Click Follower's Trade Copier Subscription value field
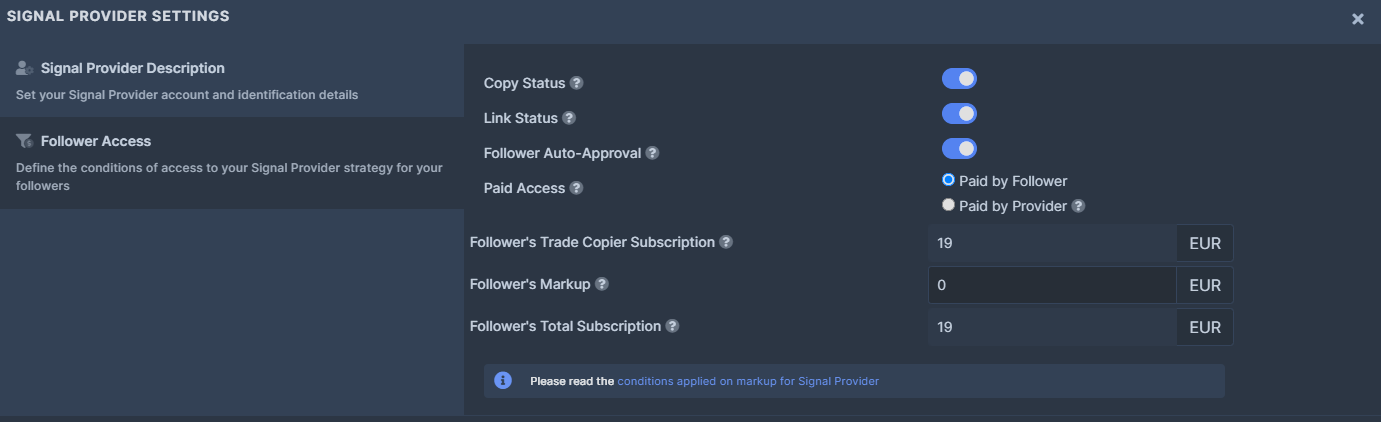The image size is (1381, 422). [x=1051, y=243]
